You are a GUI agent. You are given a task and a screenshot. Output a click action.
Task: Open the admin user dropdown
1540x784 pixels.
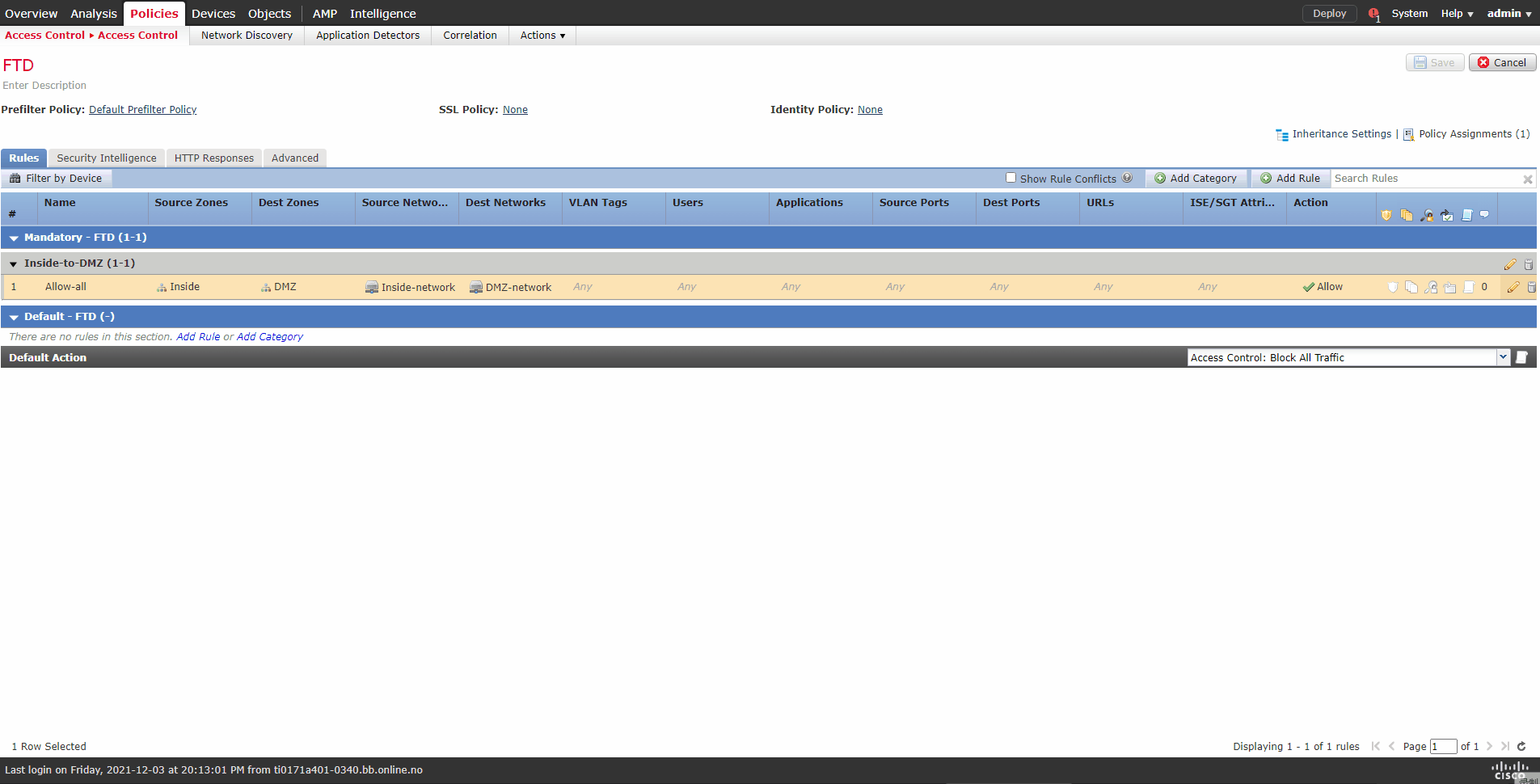click(1509, 14)
